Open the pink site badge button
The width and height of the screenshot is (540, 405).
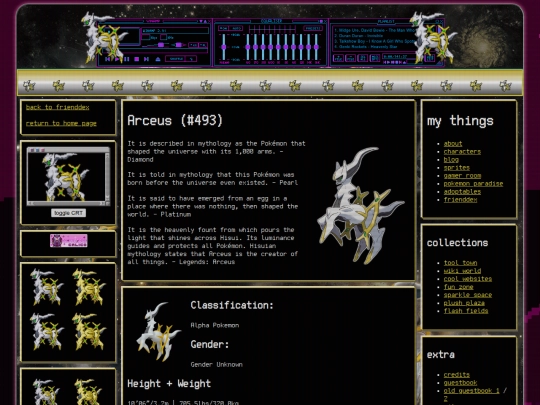(x=69, y=241)
